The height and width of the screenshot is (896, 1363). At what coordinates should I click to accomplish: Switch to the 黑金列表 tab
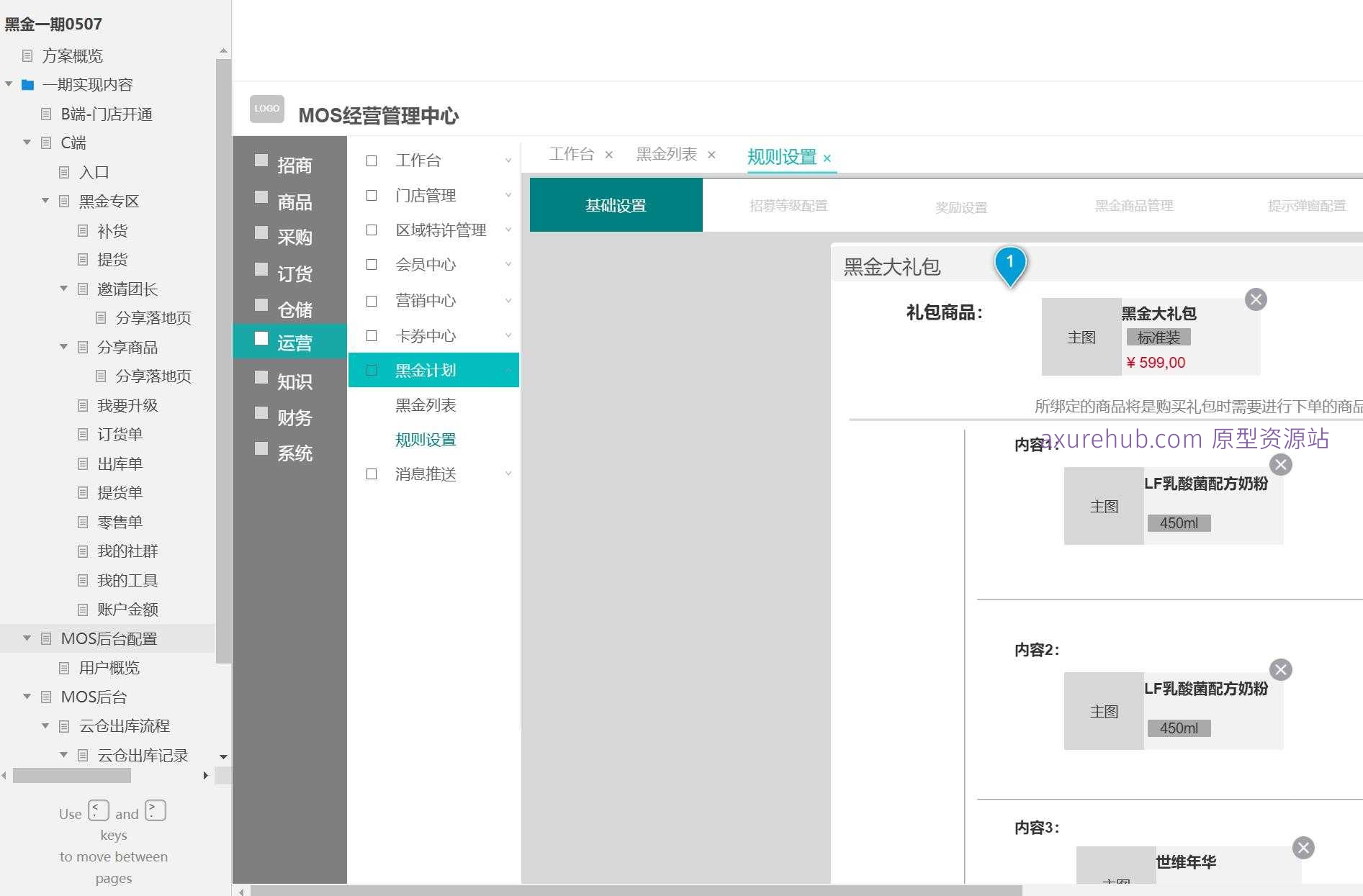pyautogui.click(x=667, y=154)
